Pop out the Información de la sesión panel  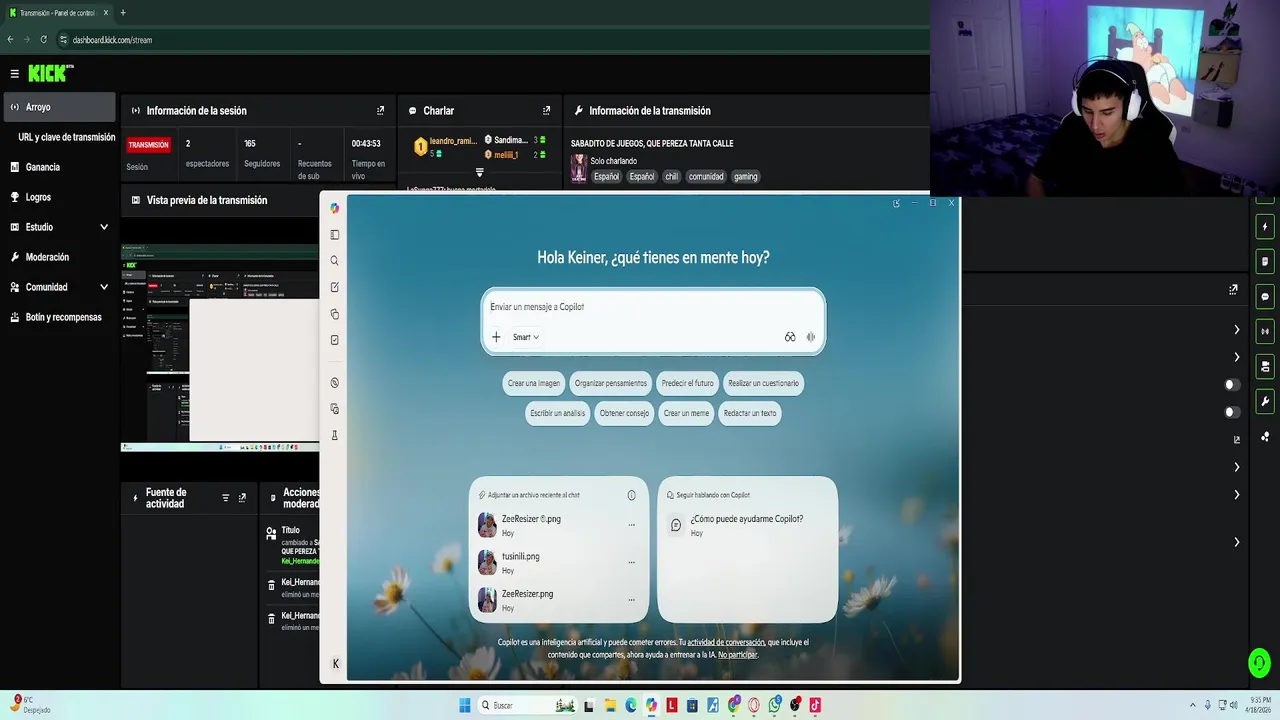pos(380,111)
